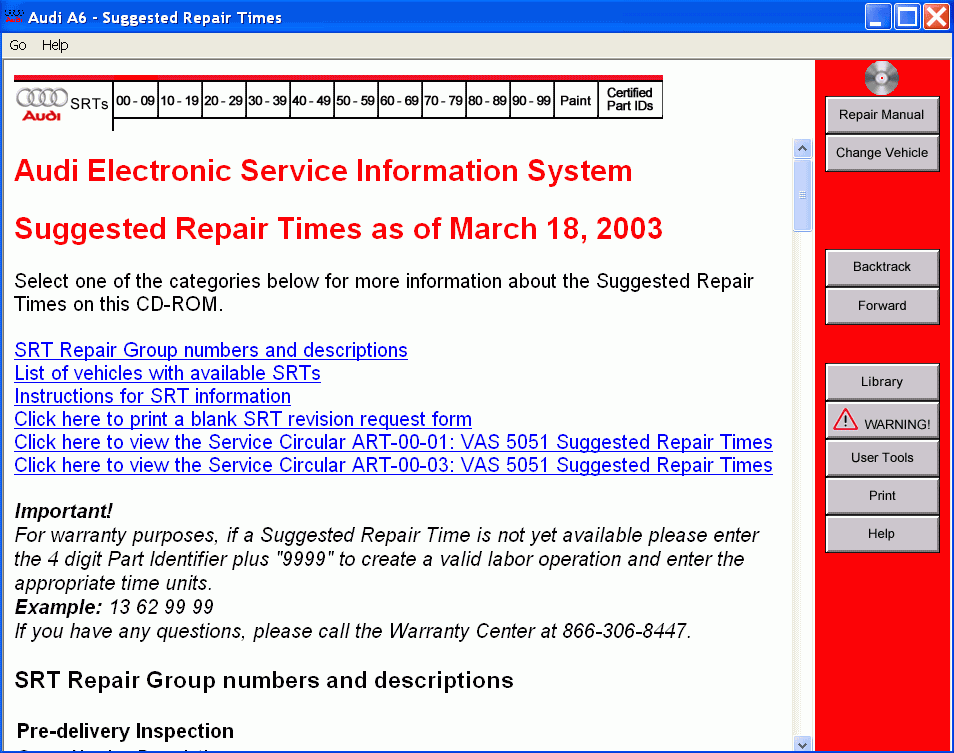Open the Go menu
Viewport: 954px width, 753px height.
click(x=18, y=45)
